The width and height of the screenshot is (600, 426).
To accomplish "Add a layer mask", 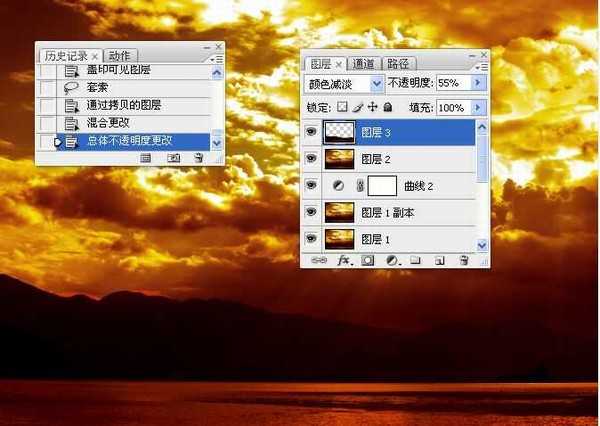I will (368, 260).
